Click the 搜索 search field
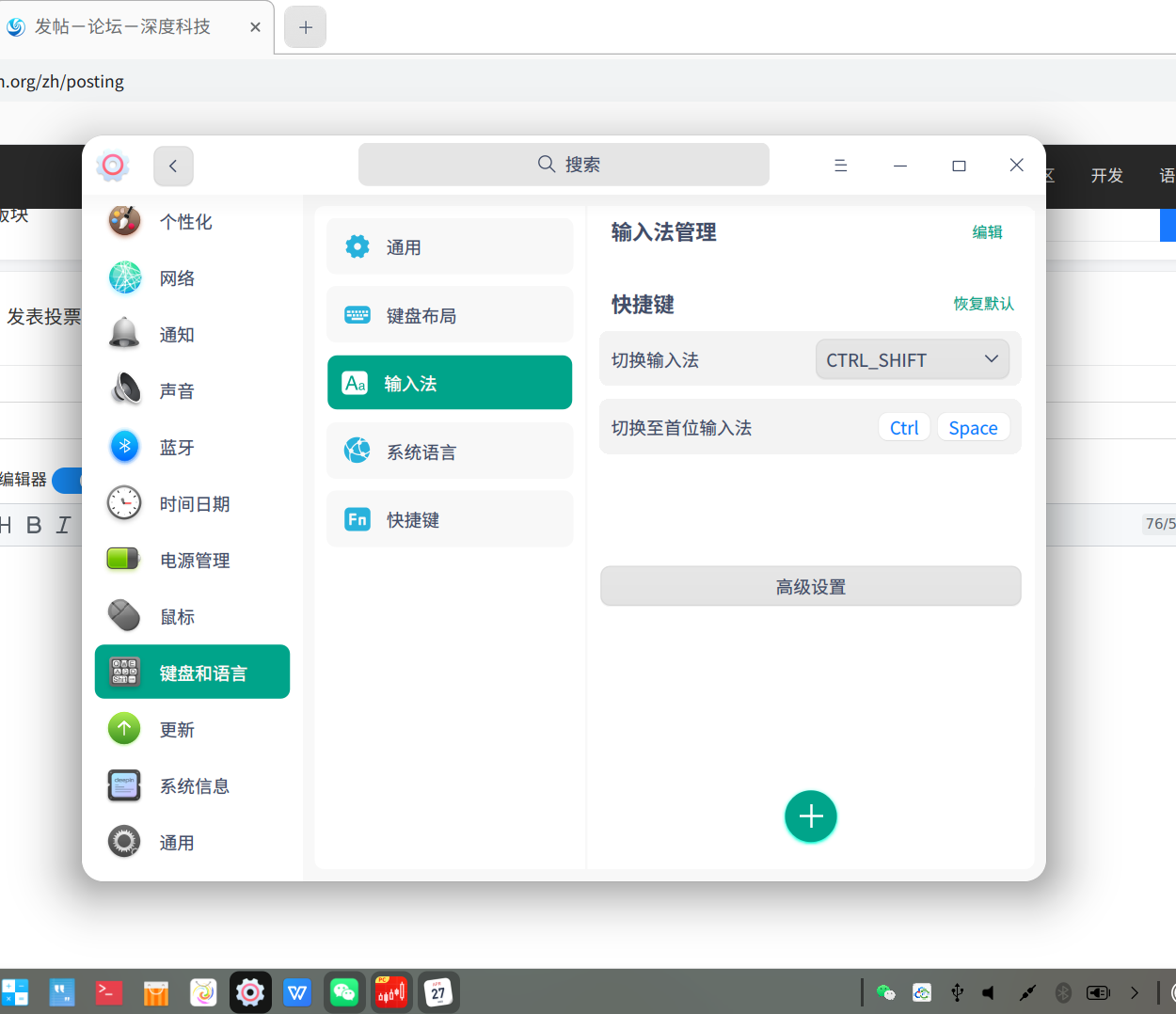This screenshot has width=1176, height=1014. [564, 165]
